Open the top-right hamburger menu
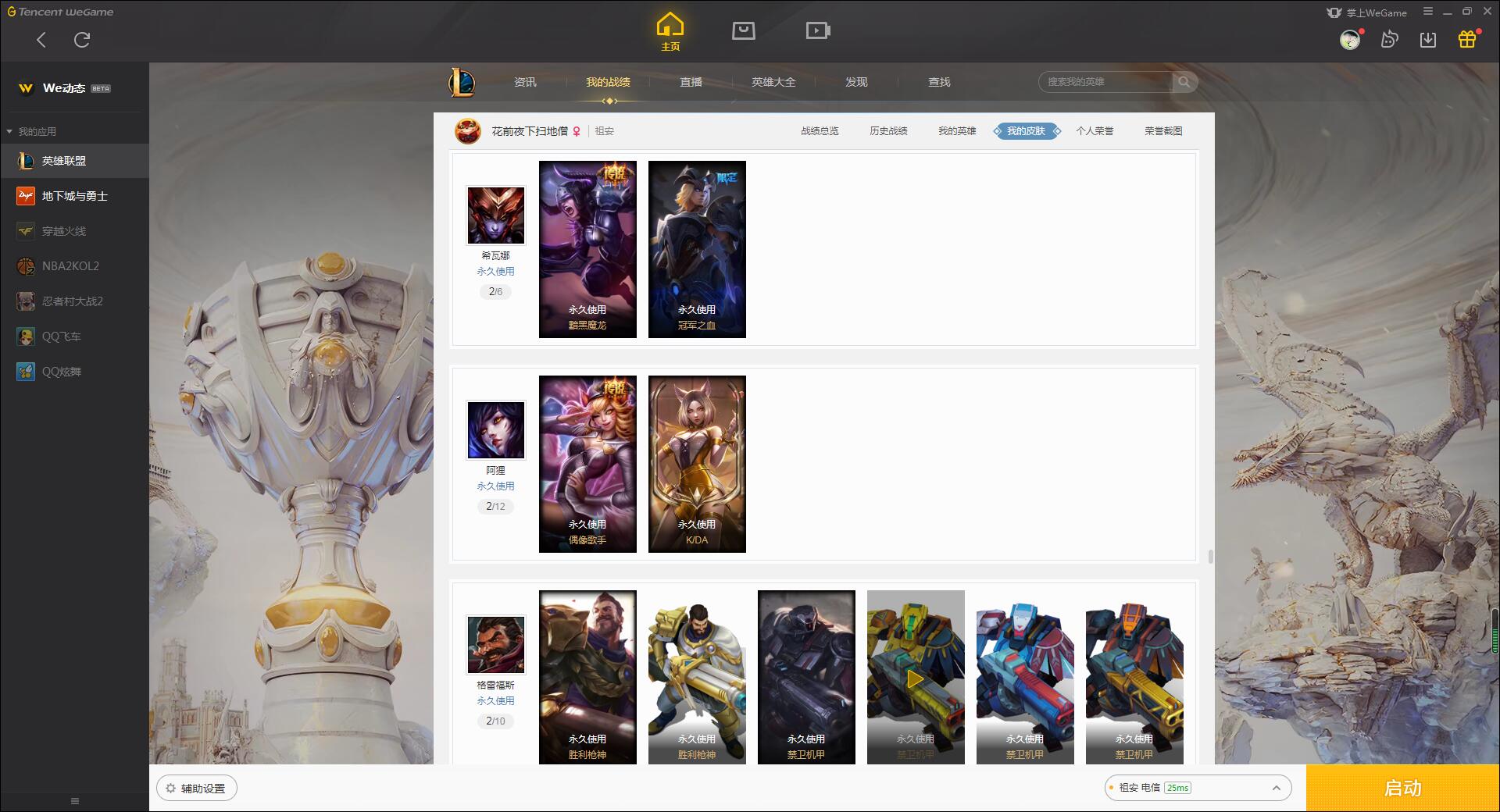Image resolution: width=1500 pixels, height=812 pixels. click(x=1428, y=12)
